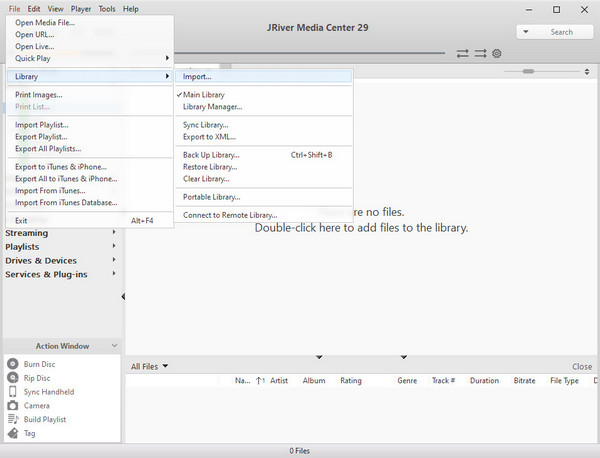Open the View menu

point(55,9)
